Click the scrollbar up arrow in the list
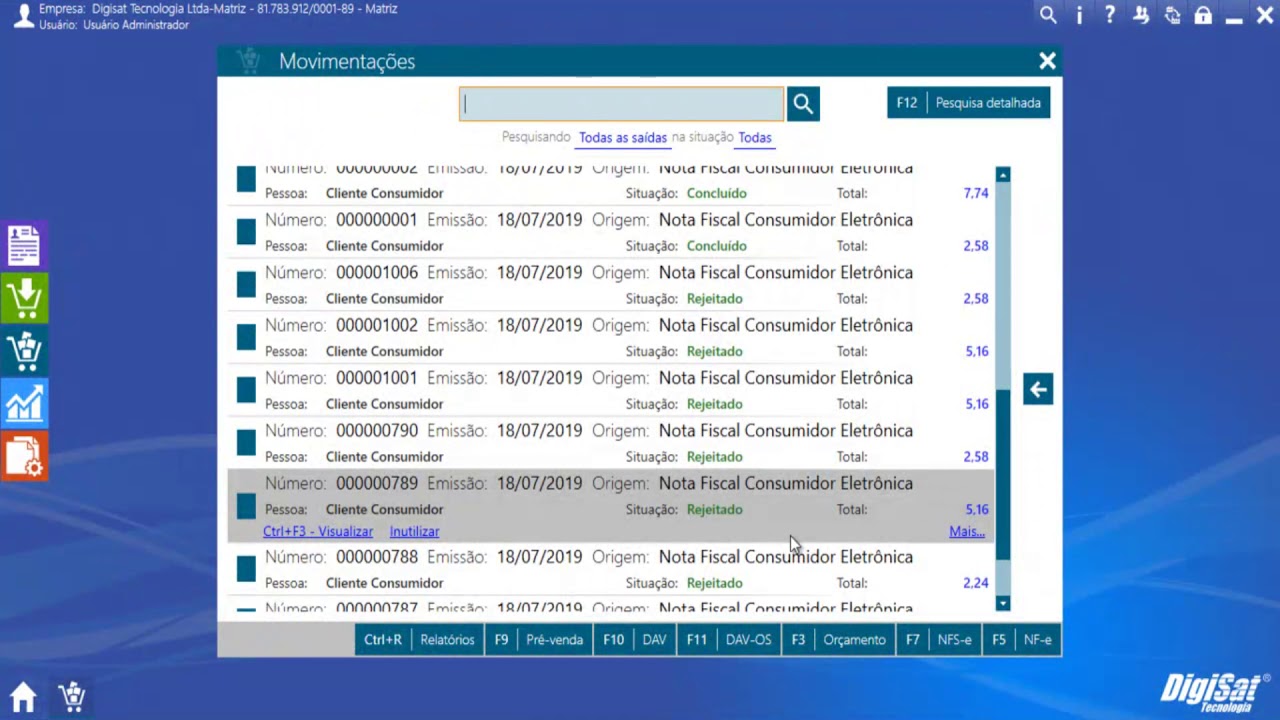1280x720 pixels. click(x=1003, y=175)
